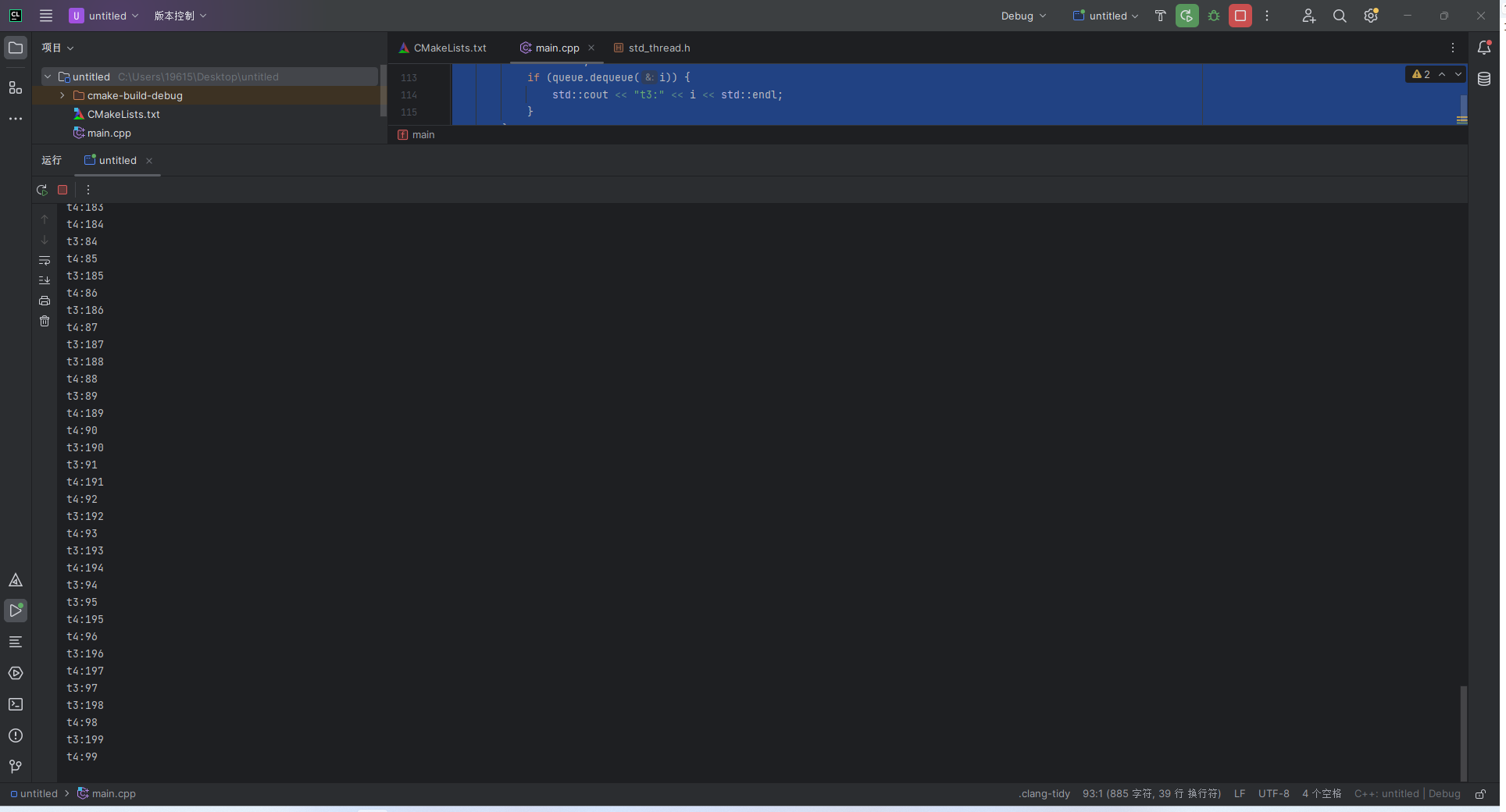
Task: Open the Notifications bell
Action: click(1484, 48)
